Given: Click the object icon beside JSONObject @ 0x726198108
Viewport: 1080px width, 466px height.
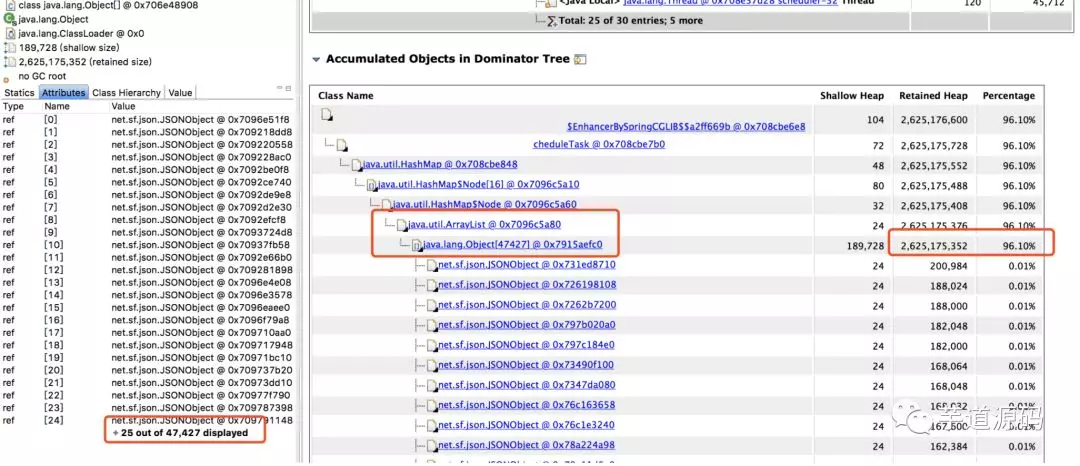Looking at the screenshot, I should (x=431, y=285).
